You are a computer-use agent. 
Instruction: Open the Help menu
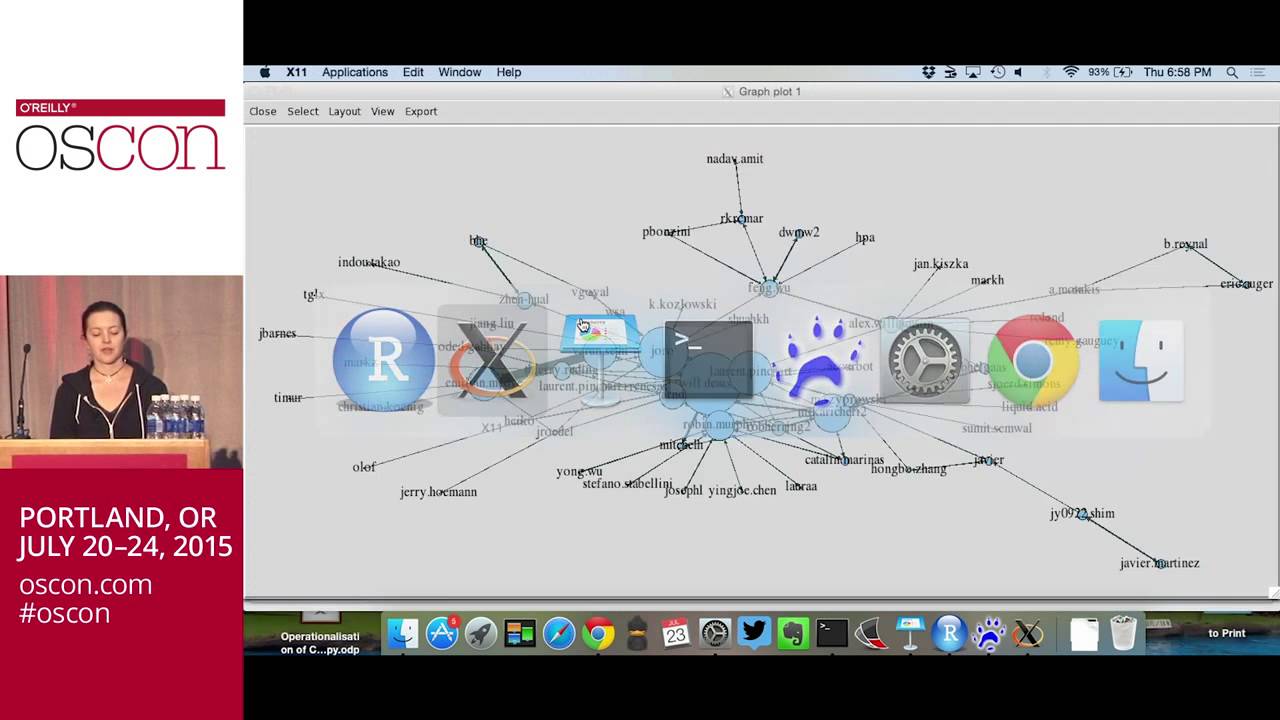pos(509,72)
